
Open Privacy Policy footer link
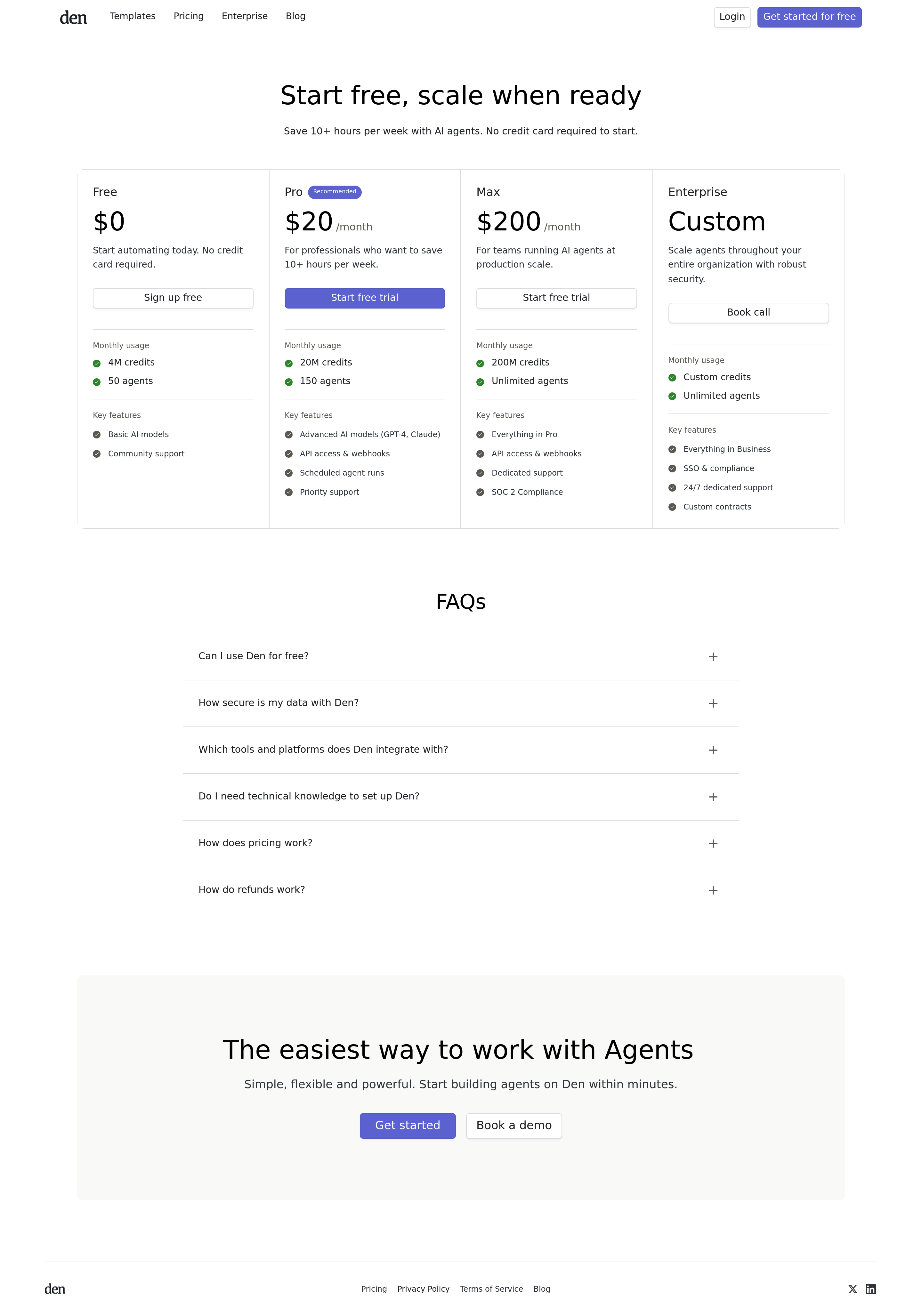pyautogui.click(x=423, y=1289)
